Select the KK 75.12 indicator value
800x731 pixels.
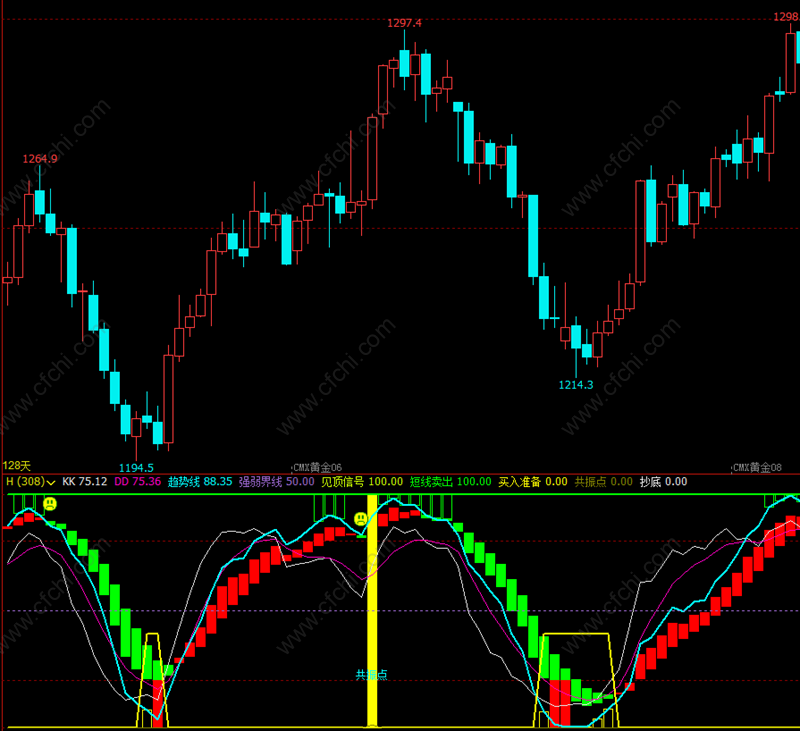click(85, 482)
